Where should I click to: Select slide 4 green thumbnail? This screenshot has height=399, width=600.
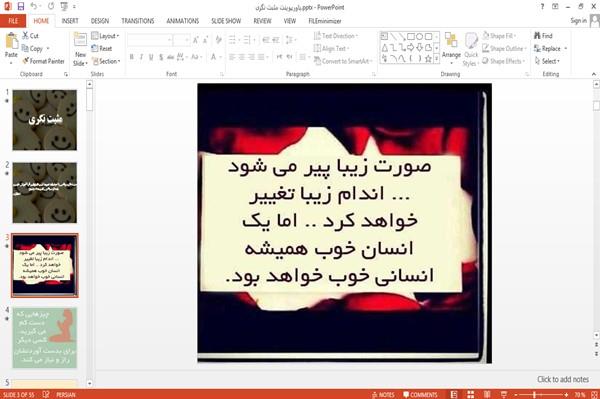click(45, 338)
